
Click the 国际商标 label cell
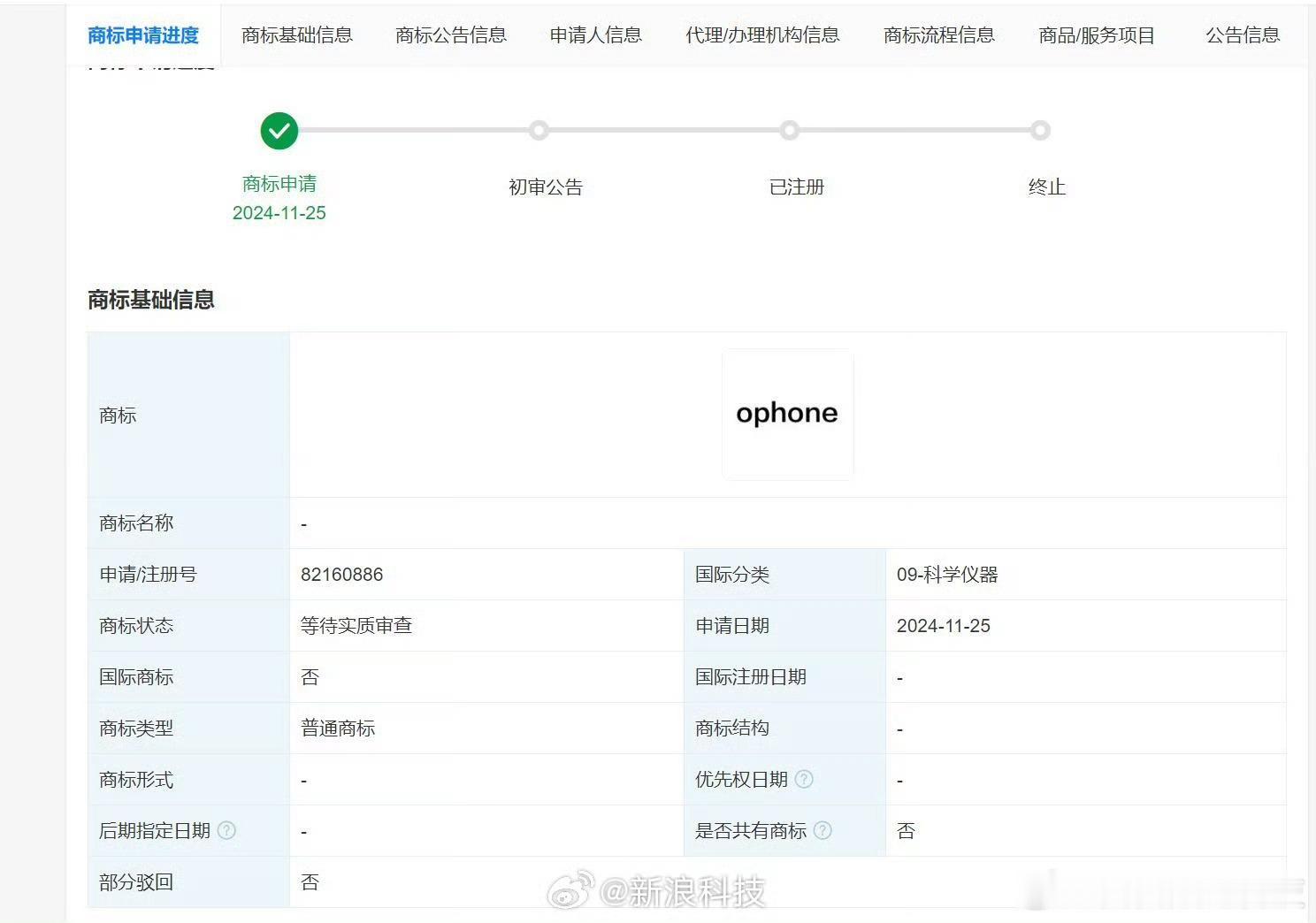point(188,677)
